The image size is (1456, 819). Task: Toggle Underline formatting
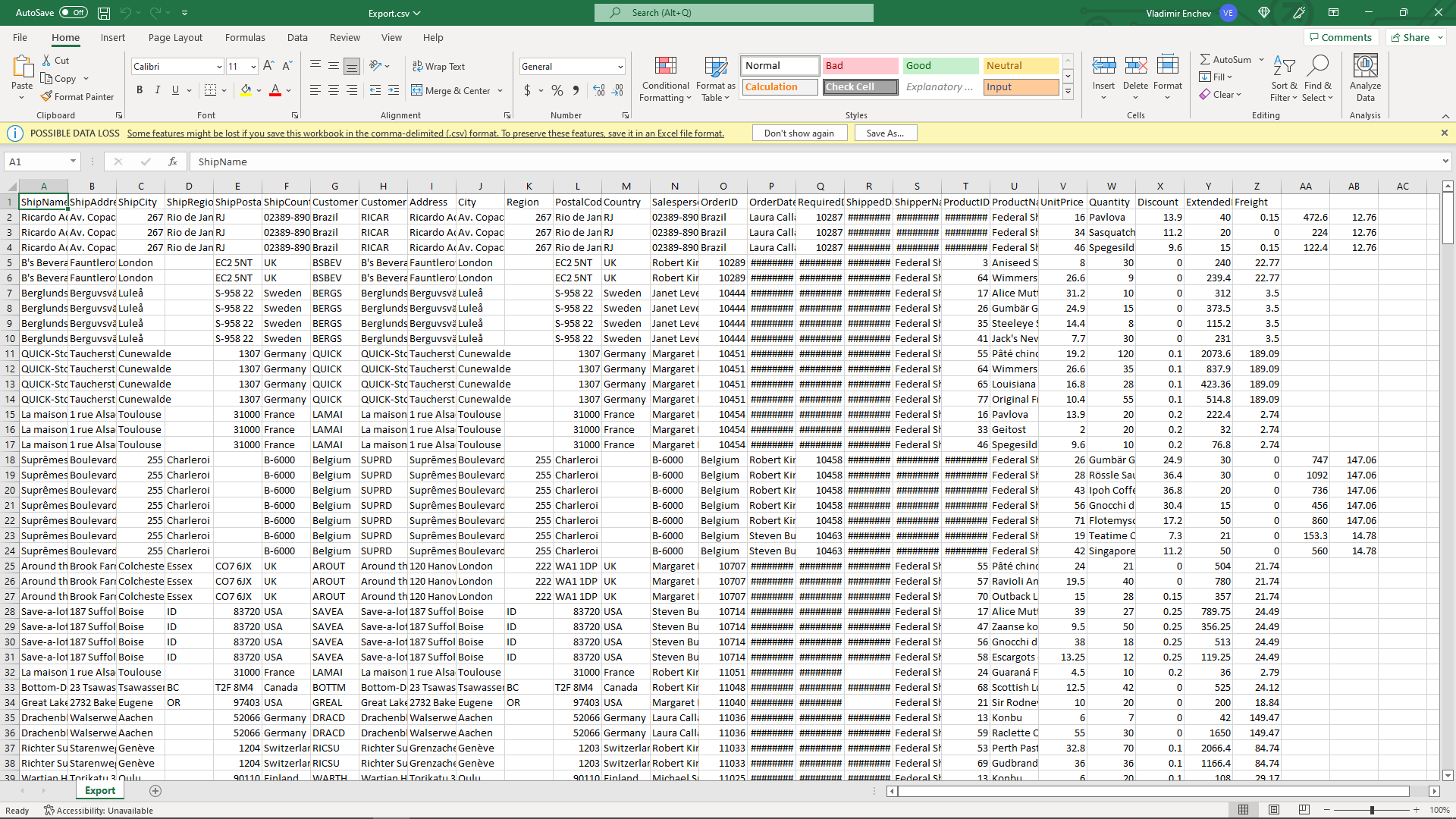[176, 90]
